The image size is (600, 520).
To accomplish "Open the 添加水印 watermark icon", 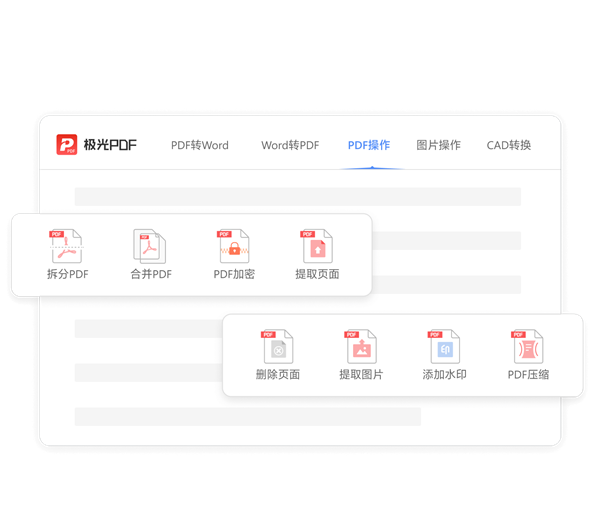I will (444, 346).
